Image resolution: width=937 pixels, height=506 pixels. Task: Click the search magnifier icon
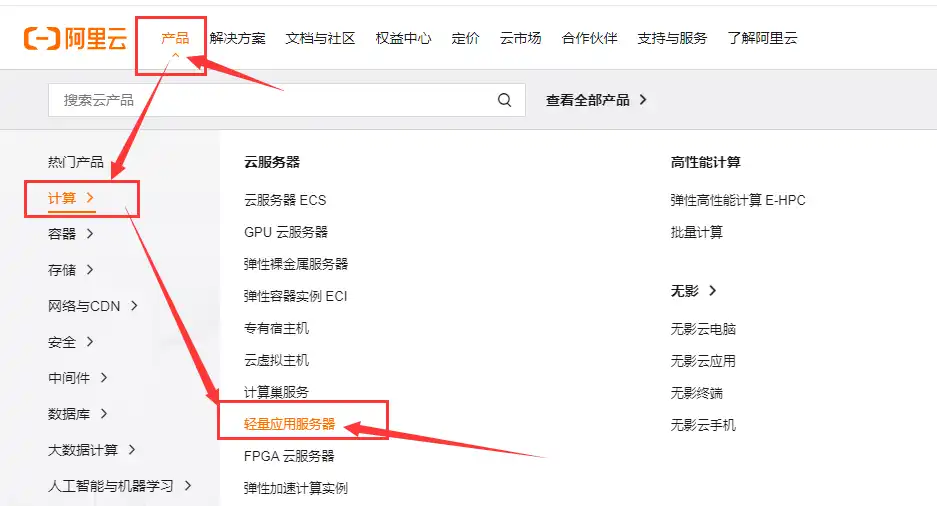(x=504, y=100)
